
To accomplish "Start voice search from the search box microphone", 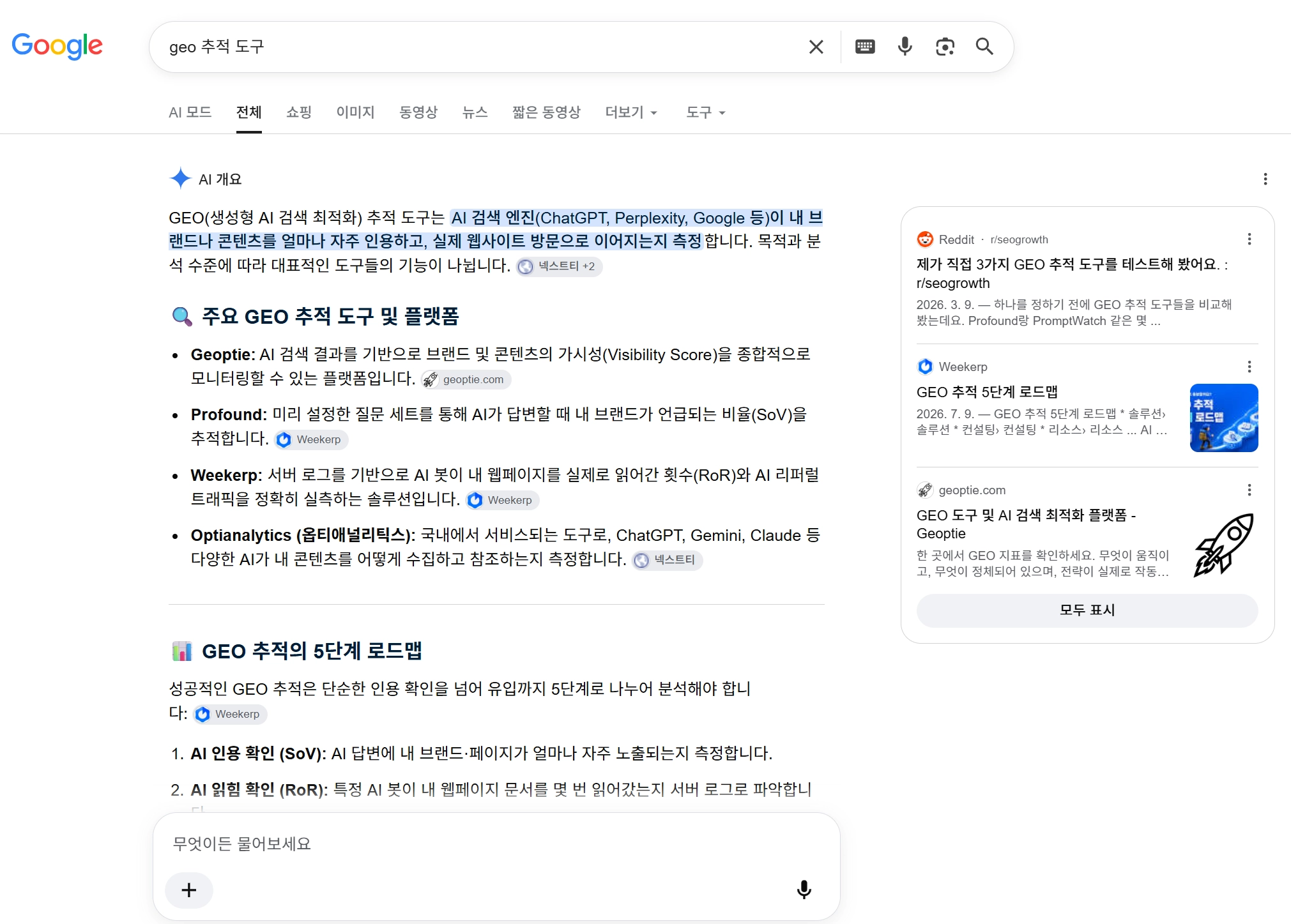I will point(905,47).
